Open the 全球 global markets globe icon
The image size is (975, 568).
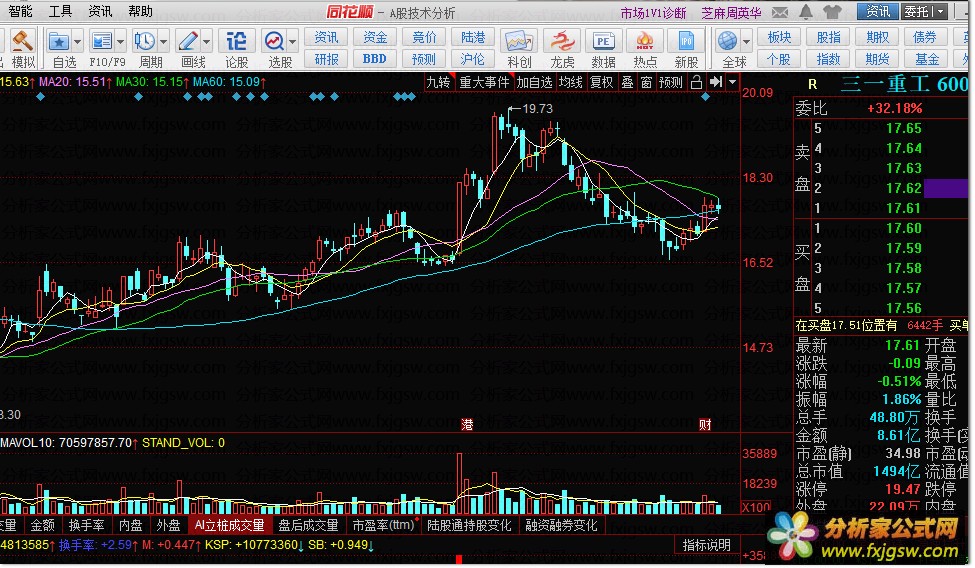tap(727, 42)
